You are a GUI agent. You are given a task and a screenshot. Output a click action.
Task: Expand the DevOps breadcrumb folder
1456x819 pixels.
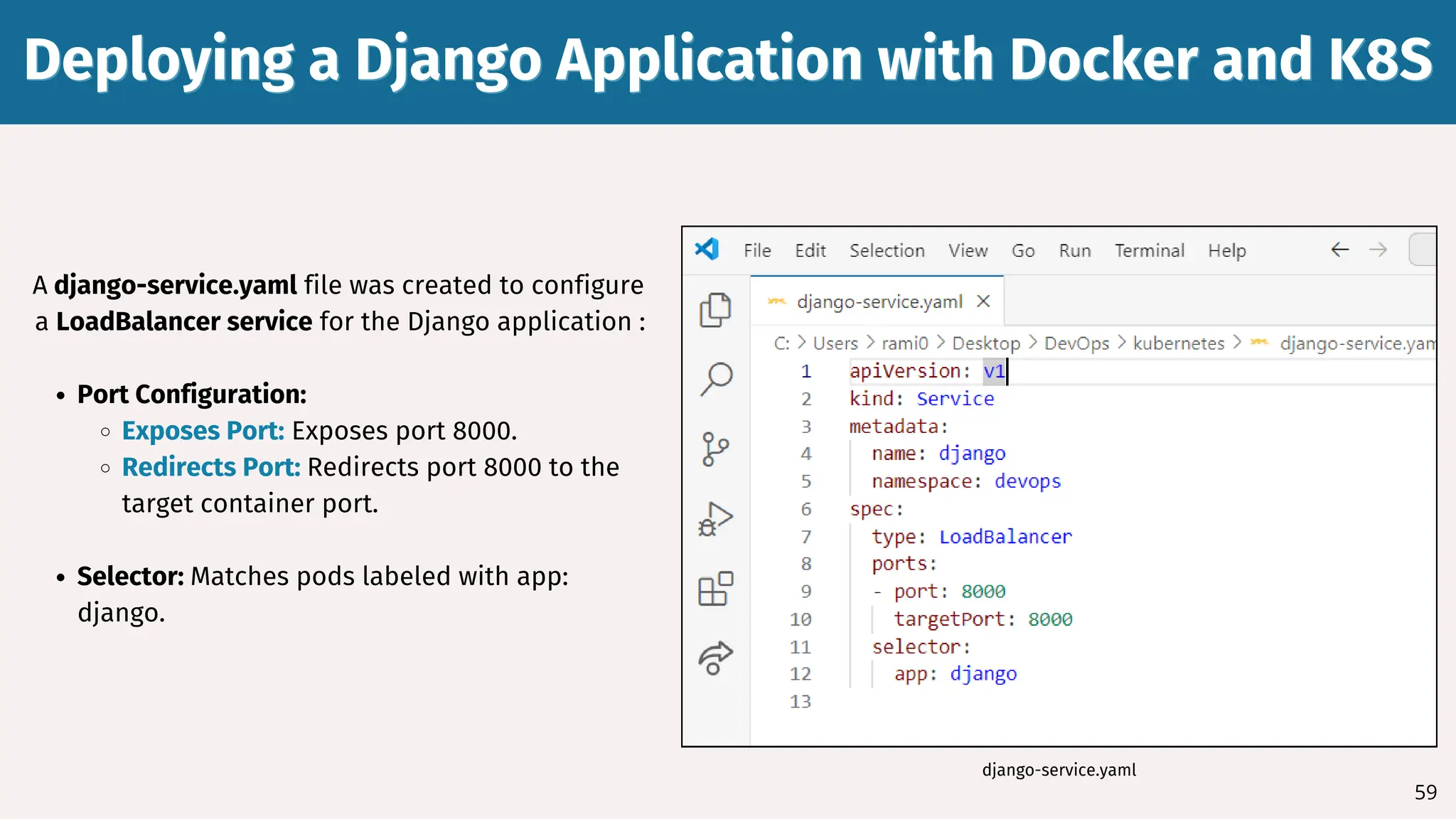click(x=1076, y=343)
